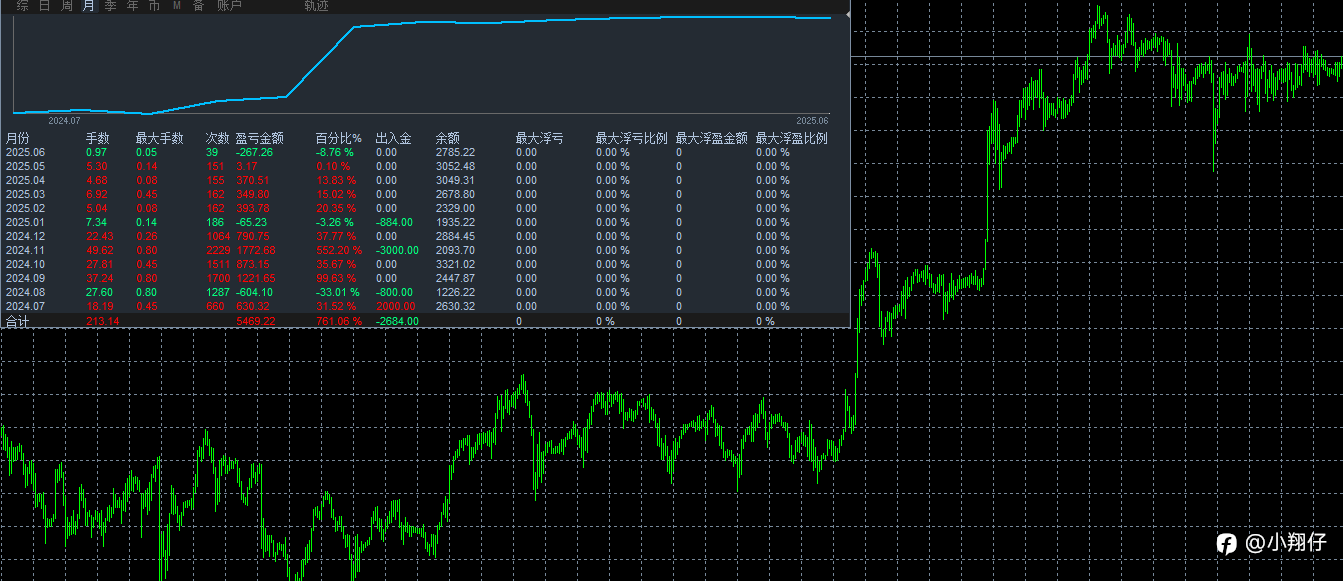Click the 761.06 % total percentage
The width and height of the screenshot is (1343, 581).
click(339, 321)
